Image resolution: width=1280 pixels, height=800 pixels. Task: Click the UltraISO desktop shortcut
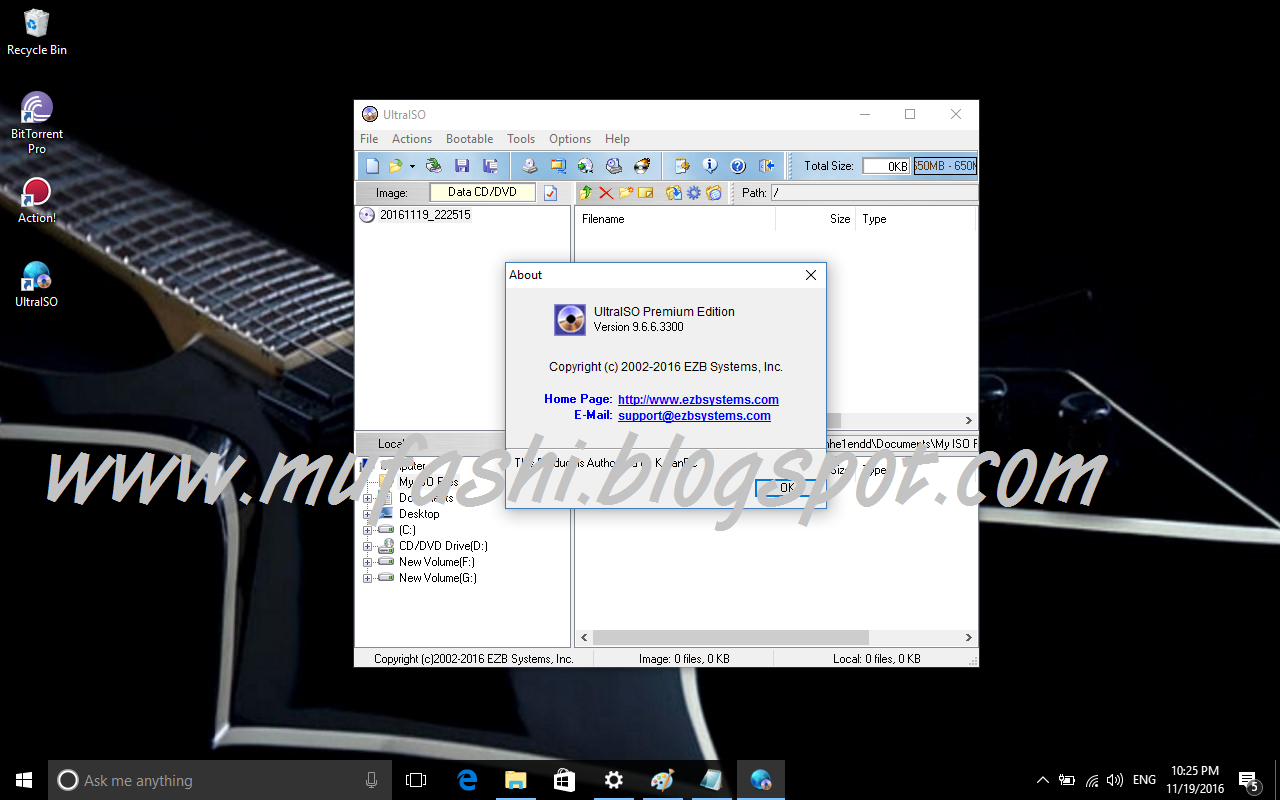[36, 284]
